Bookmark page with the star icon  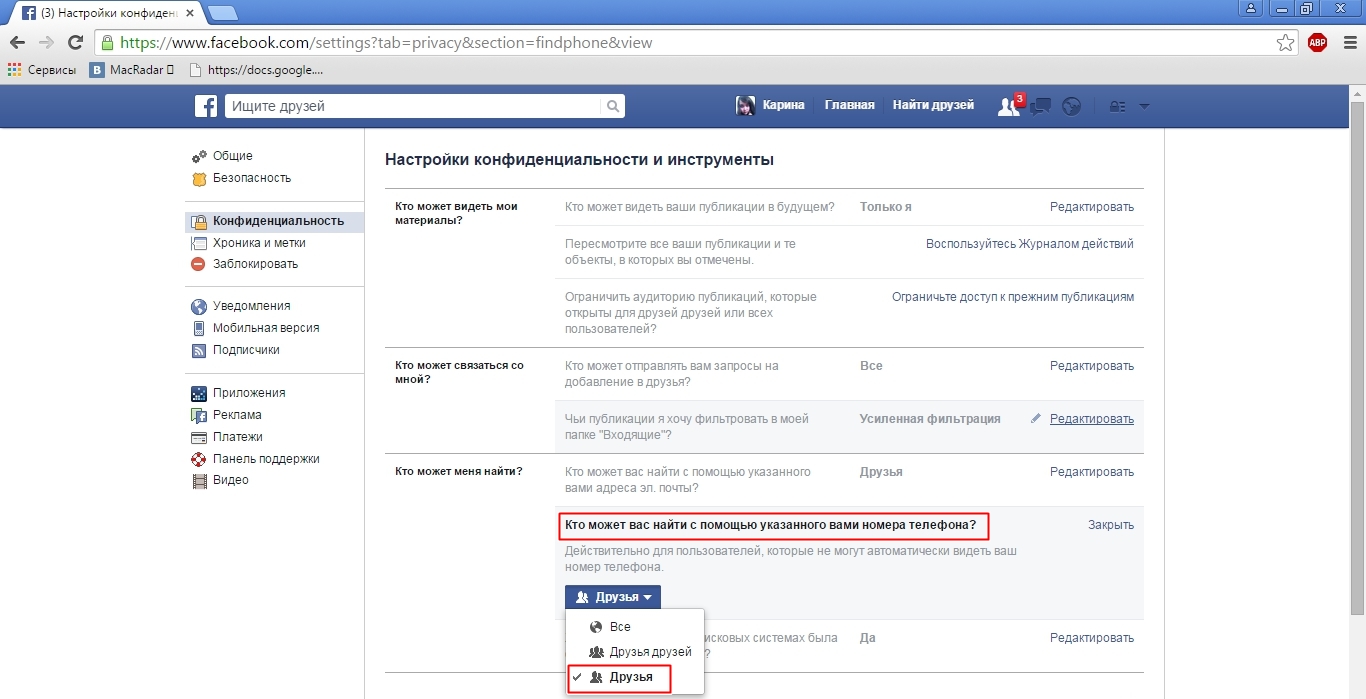pos(1286,42)
